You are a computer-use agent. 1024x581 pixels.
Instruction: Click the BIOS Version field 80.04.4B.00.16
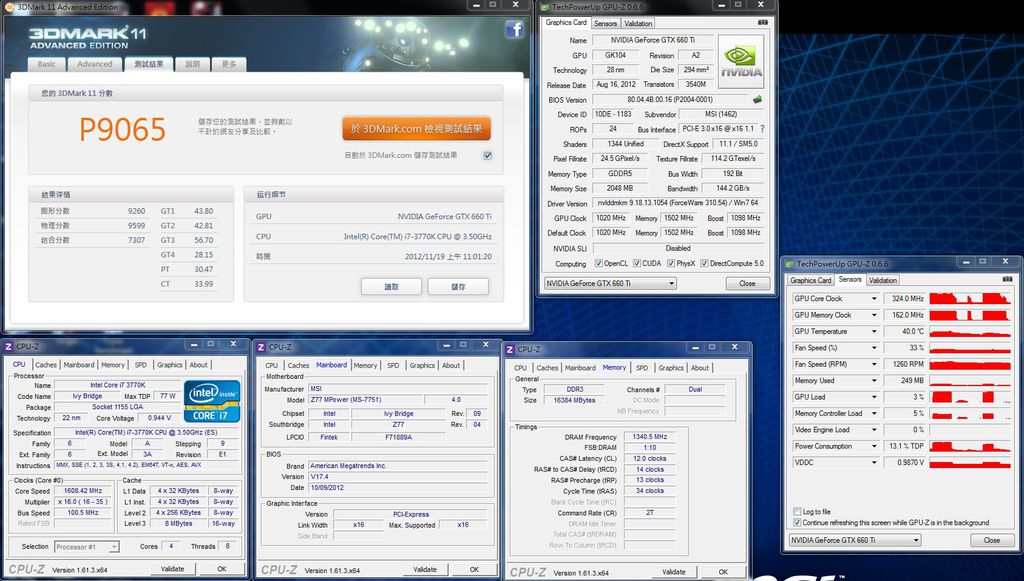(x=670, y=100)
